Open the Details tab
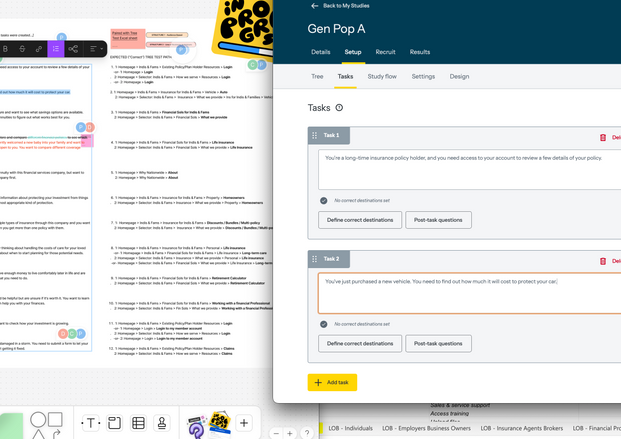Viewport: 621px width, 439px height. click(320, 52)
